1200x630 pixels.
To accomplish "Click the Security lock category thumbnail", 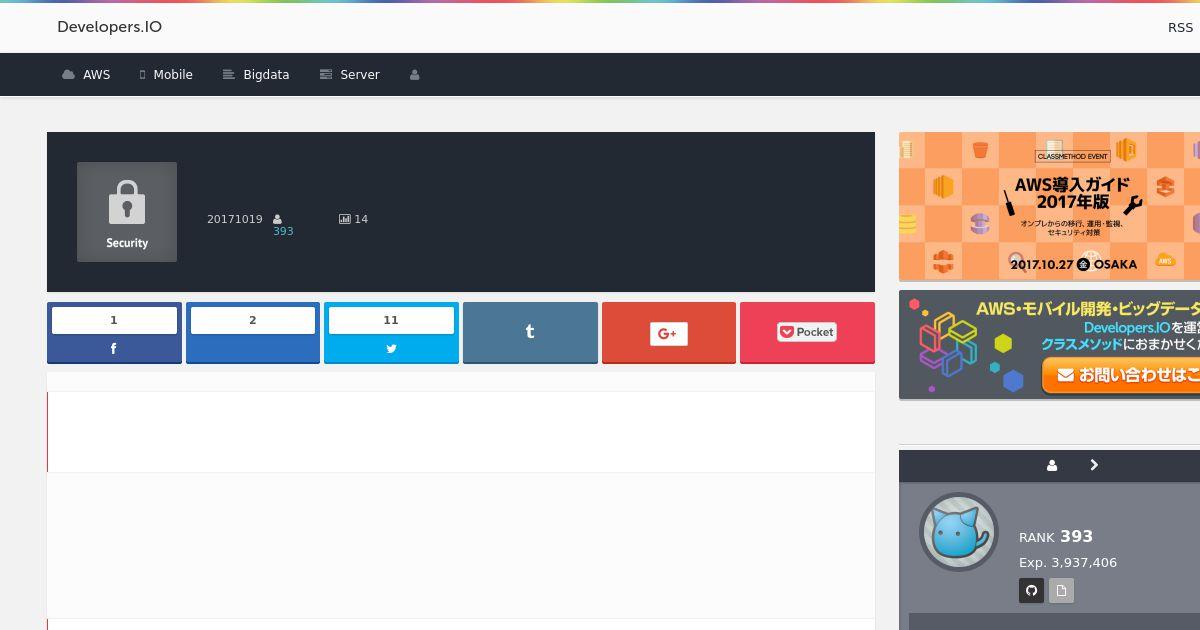I will (127, 212).
